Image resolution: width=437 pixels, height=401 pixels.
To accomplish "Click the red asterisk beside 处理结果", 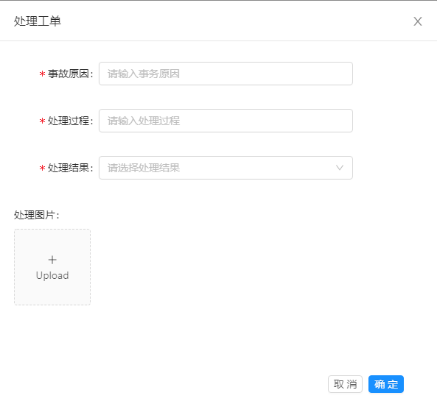I will point(42,168).
